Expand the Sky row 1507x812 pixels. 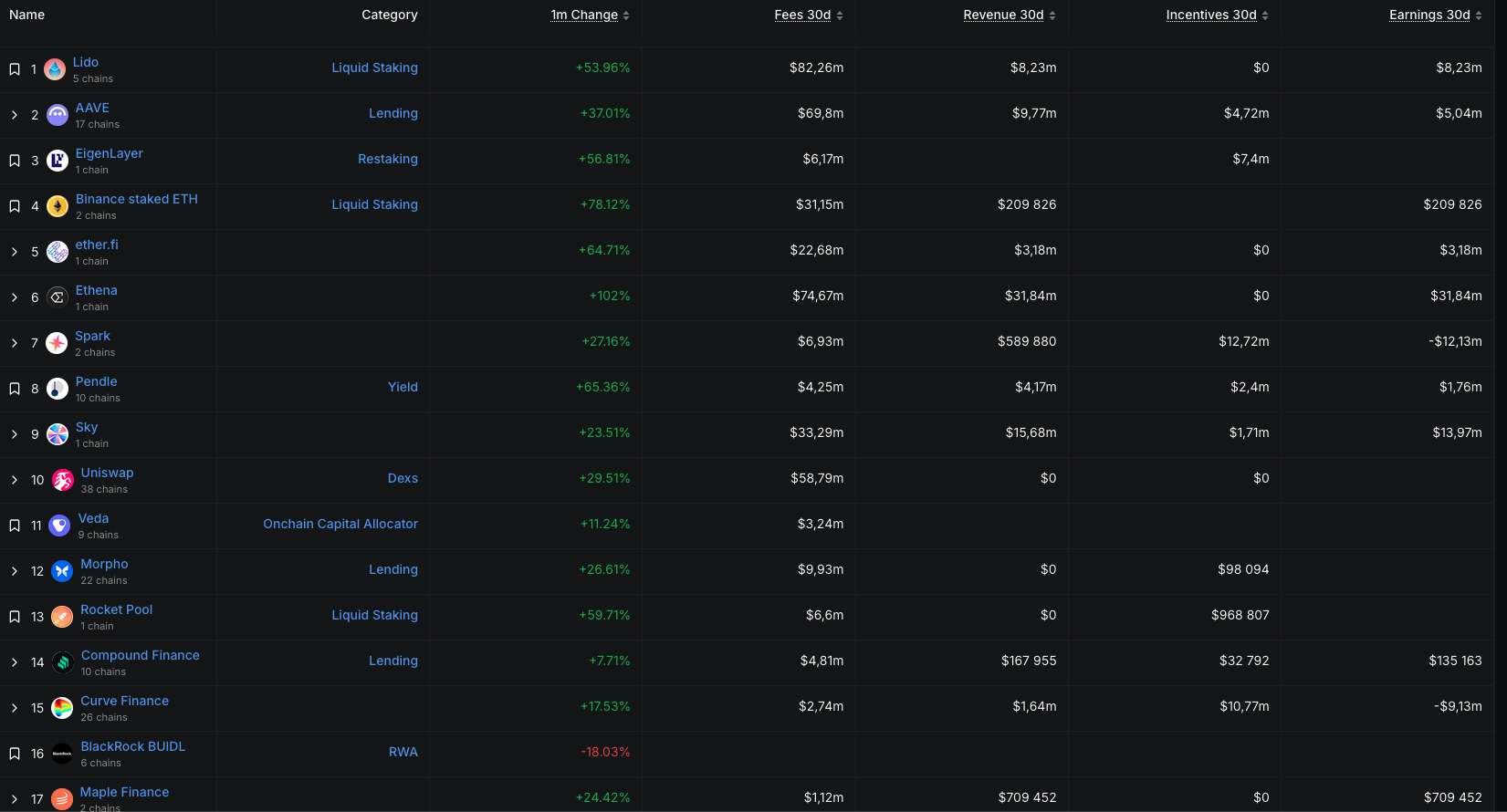tap(15, 434)
